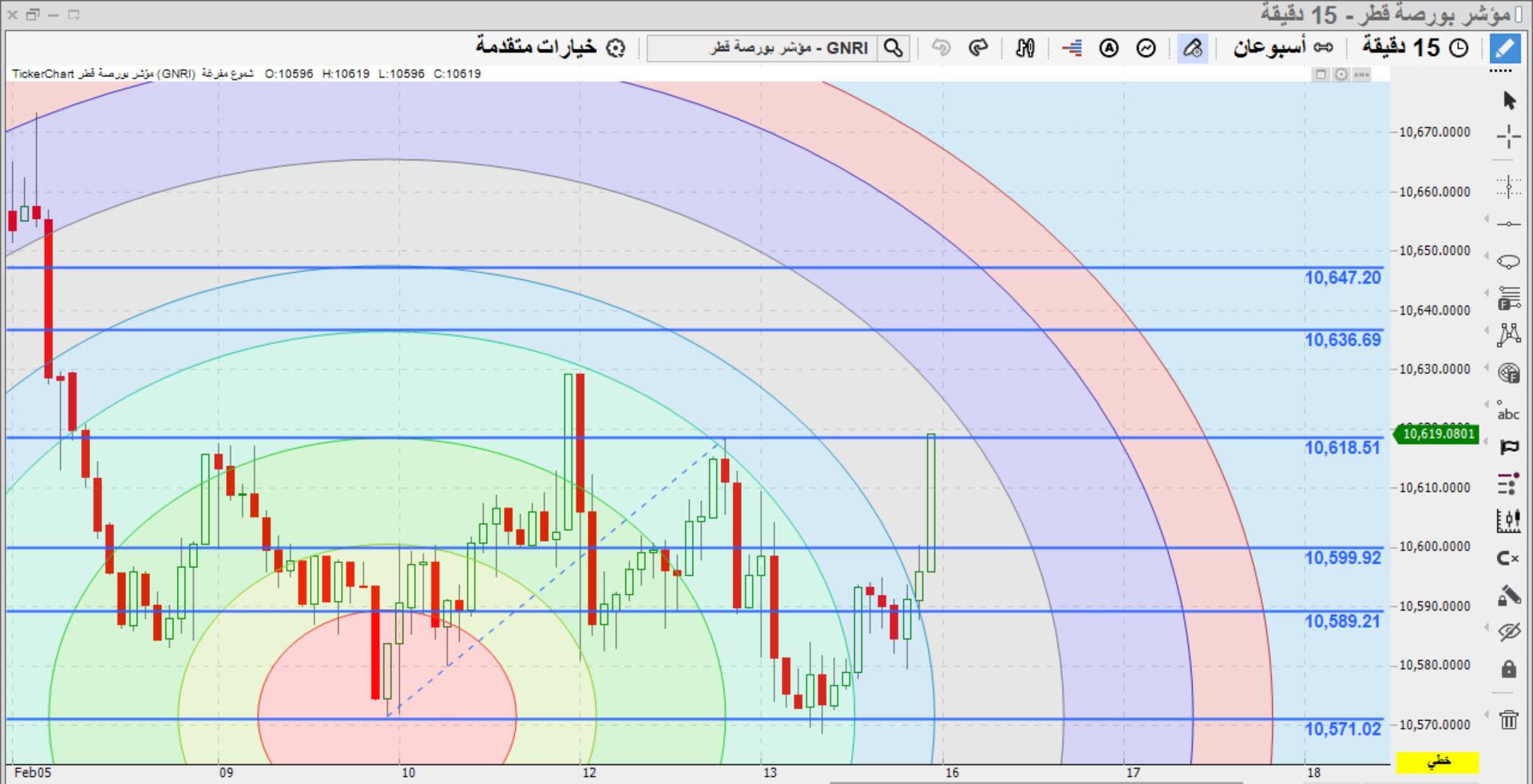Open the indicators candlestick icon
The height and width of the screenshot is (784, 1533).
click(x=1025, y=48)
